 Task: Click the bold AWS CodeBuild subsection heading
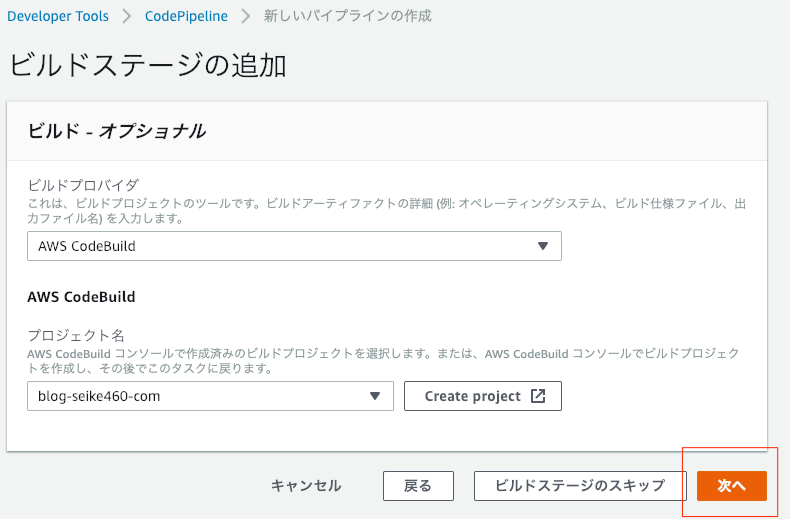pyautogui.click(x=81, y=297)
